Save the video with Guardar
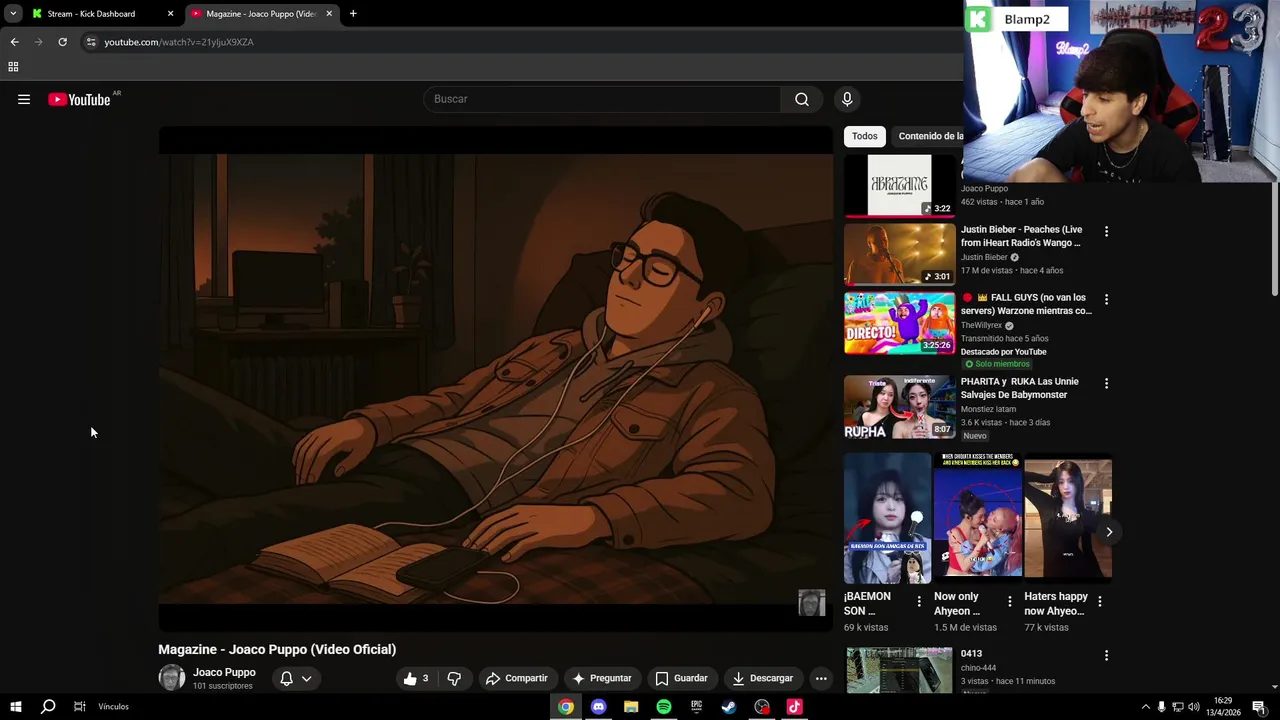This screenshot has height=720, width=1280. [x=681, y=678]
